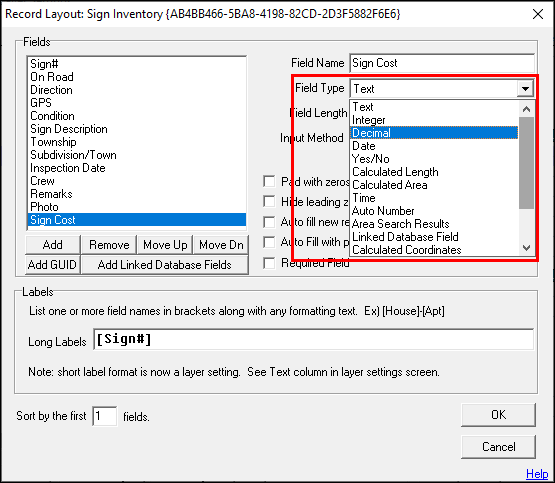Choose Calculated Length field type
Image resolution: width=555 pixels, height=483 pixels.
pos(434,172)
